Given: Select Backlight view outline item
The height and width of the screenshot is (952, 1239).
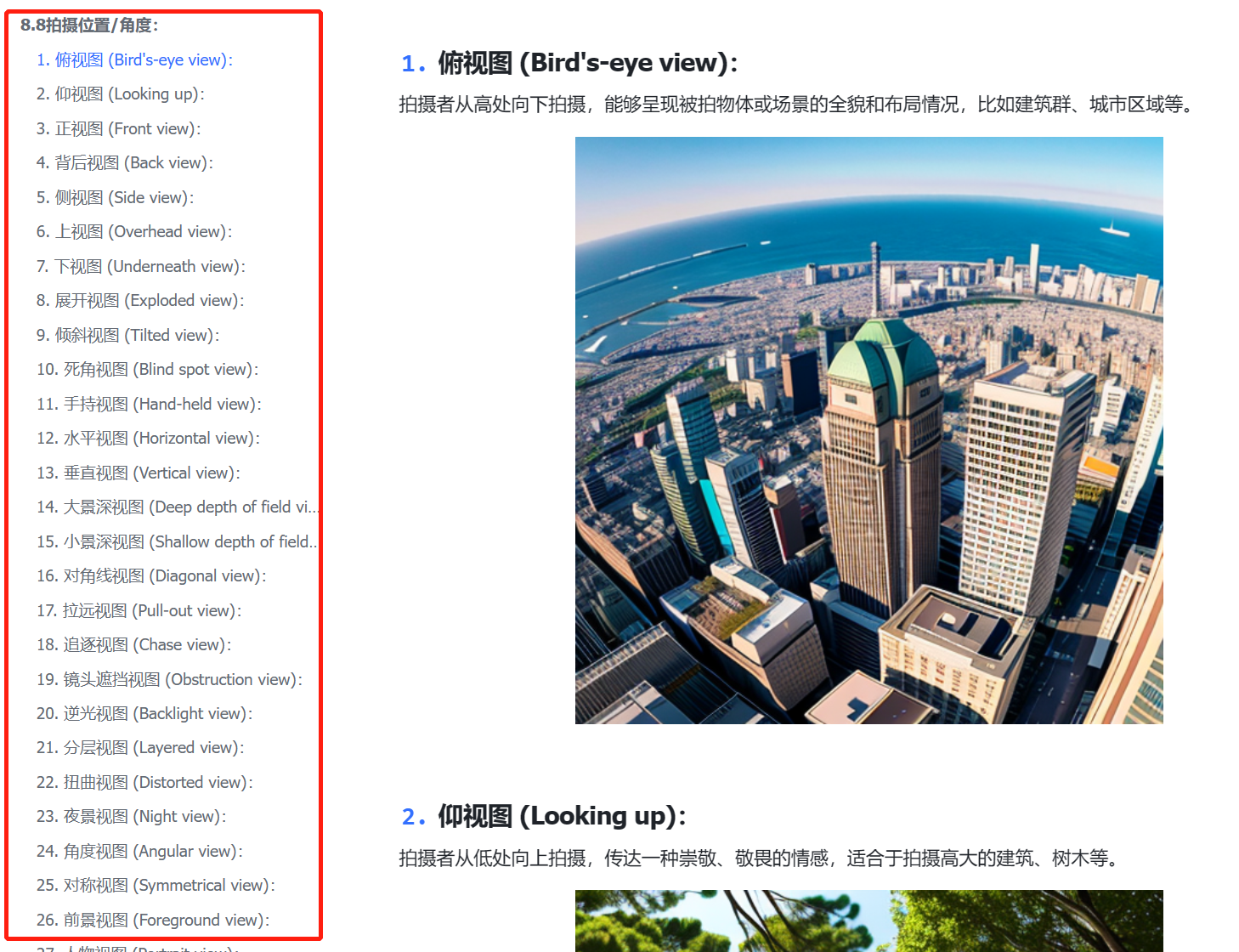Looking at the screenshot, I should click(144, 714).
